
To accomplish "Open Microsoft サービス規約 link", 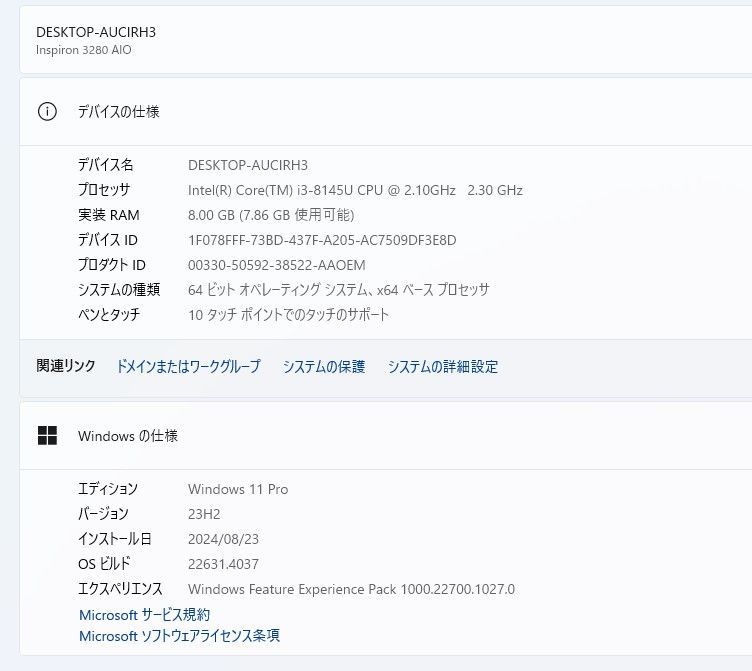I will pos(144,614).
